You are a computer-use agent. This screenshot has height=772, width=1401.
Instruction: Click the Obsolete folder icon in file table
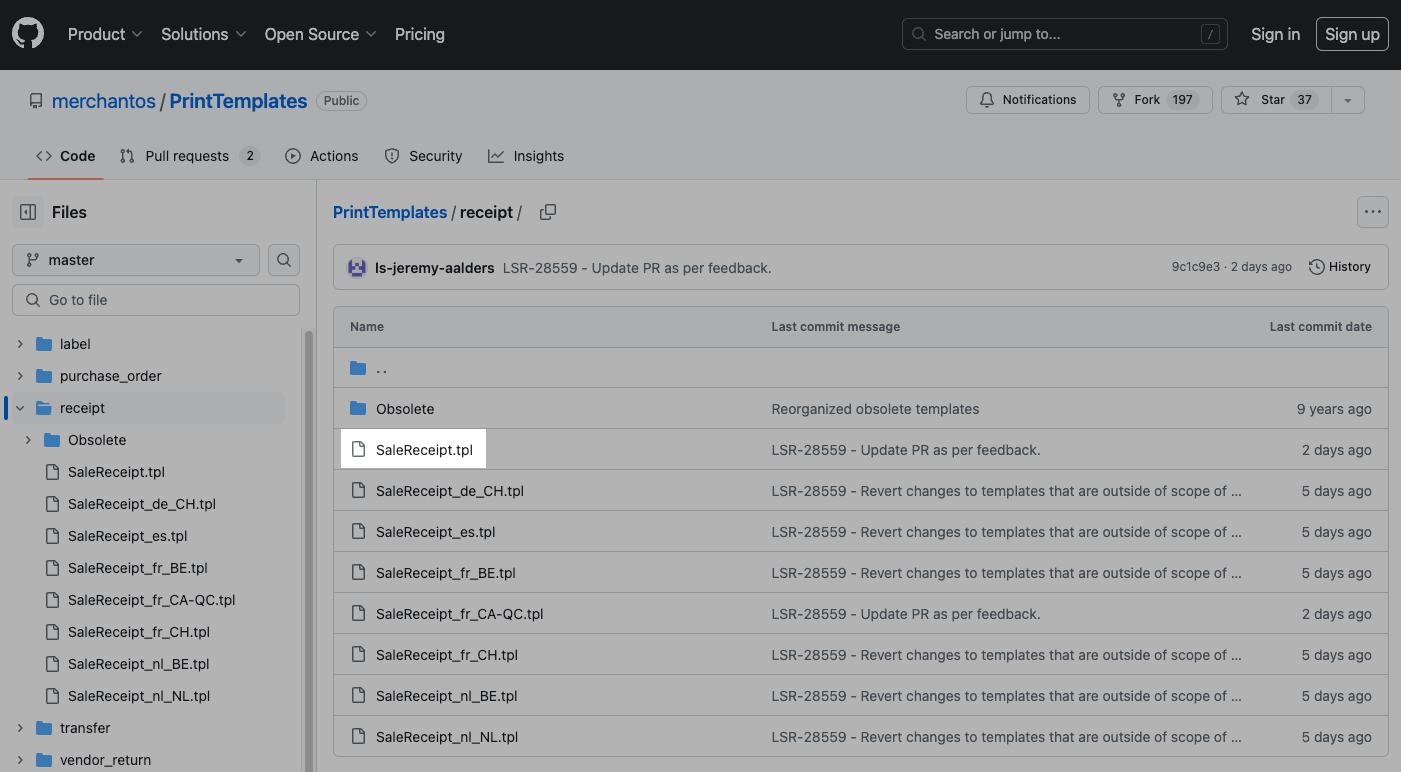click(x=358, y=409)
